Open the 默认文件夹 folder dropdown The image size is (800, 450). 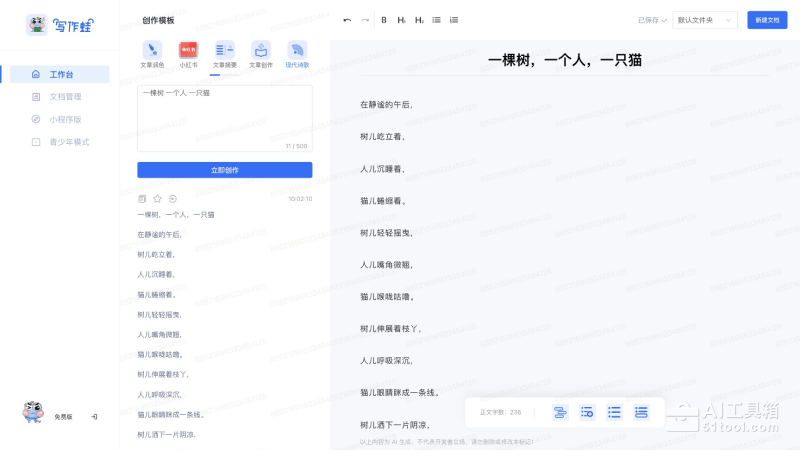point(706,20)
